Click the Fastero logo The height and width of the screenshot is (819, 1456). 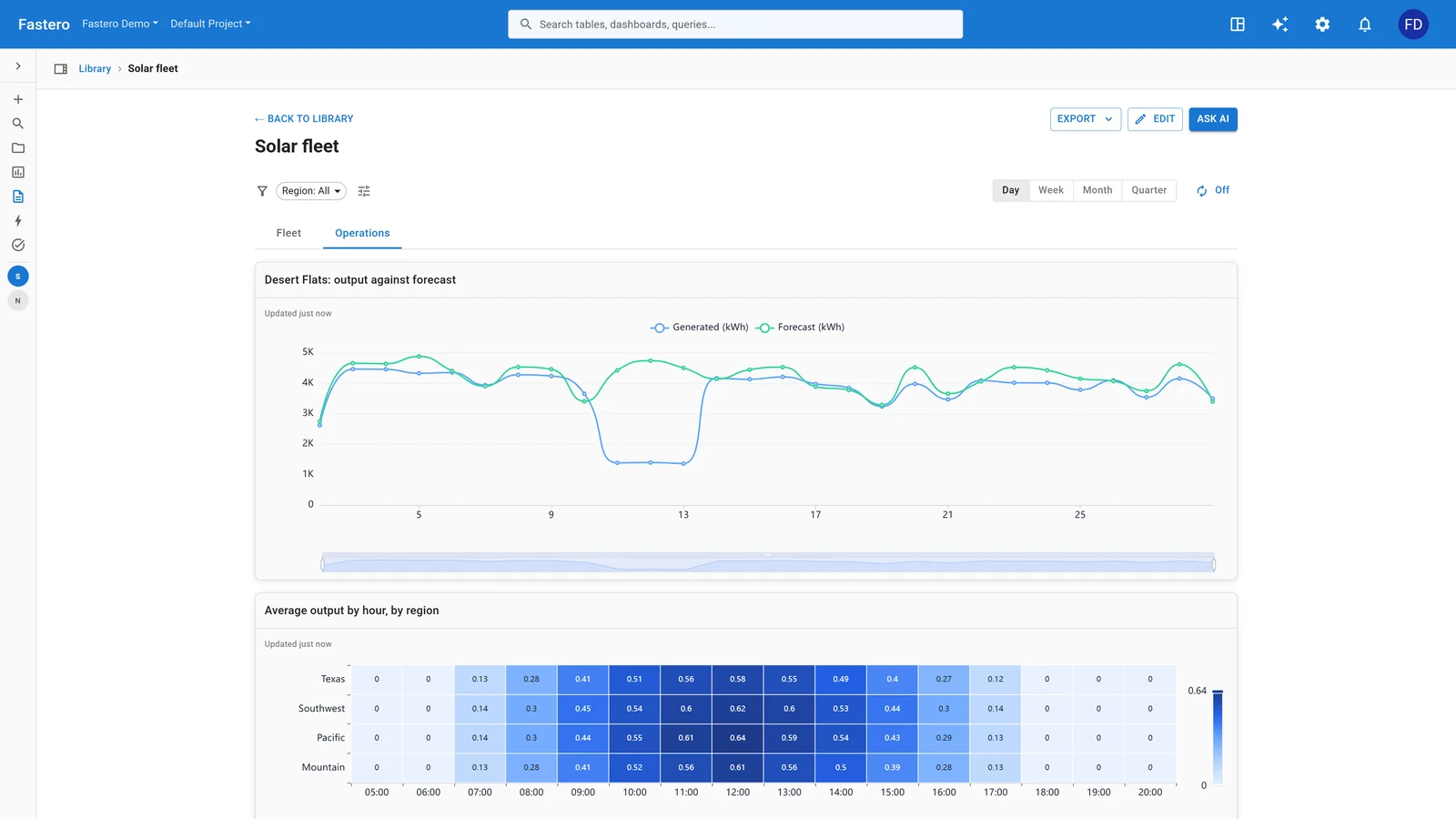click(44, 25)
